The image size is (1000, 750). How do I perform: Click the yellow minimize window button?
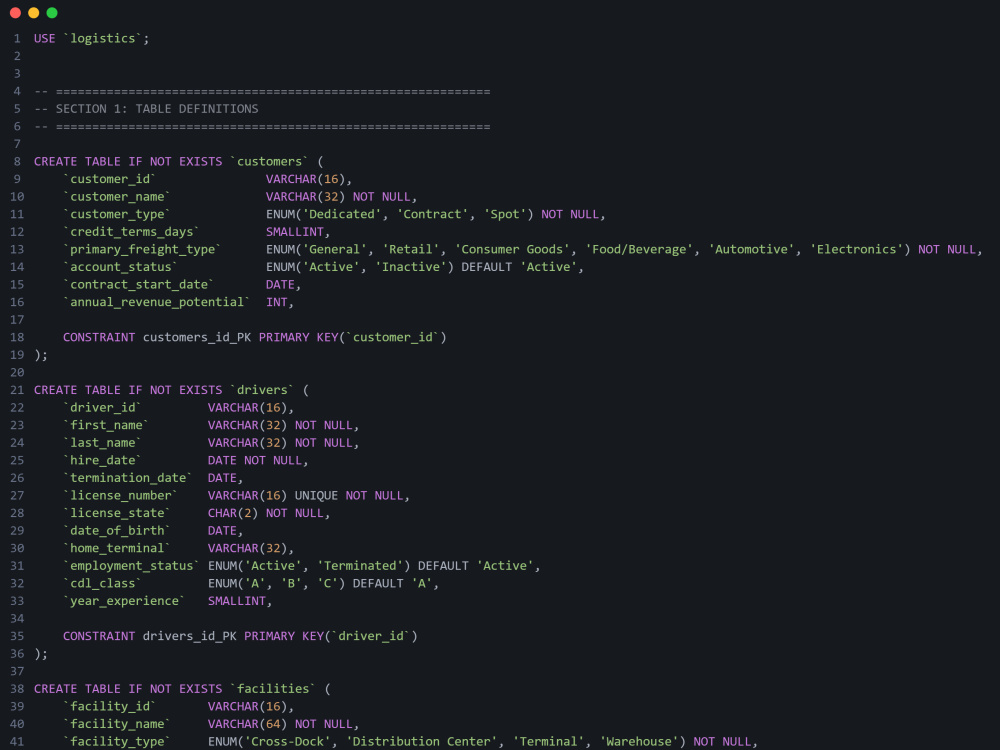(34, 13)
